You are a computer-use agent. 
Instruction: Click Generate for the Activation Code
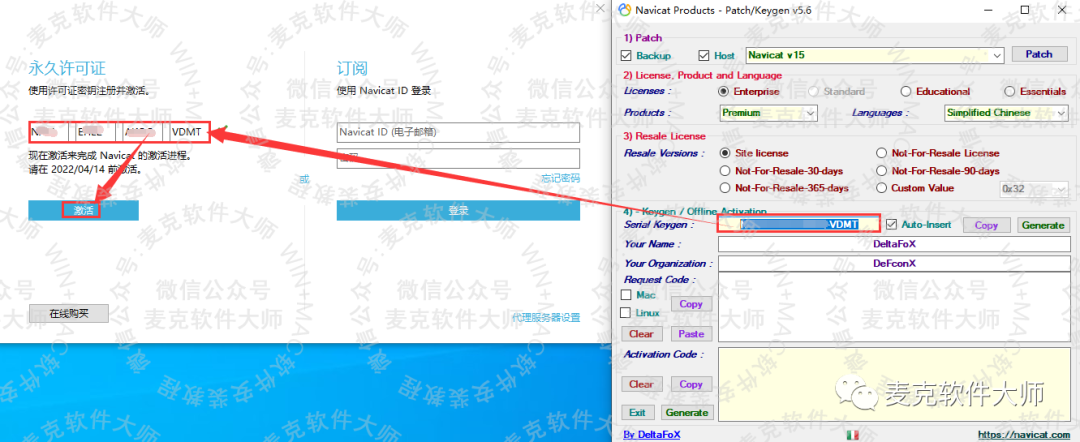(x=687, y=412)
